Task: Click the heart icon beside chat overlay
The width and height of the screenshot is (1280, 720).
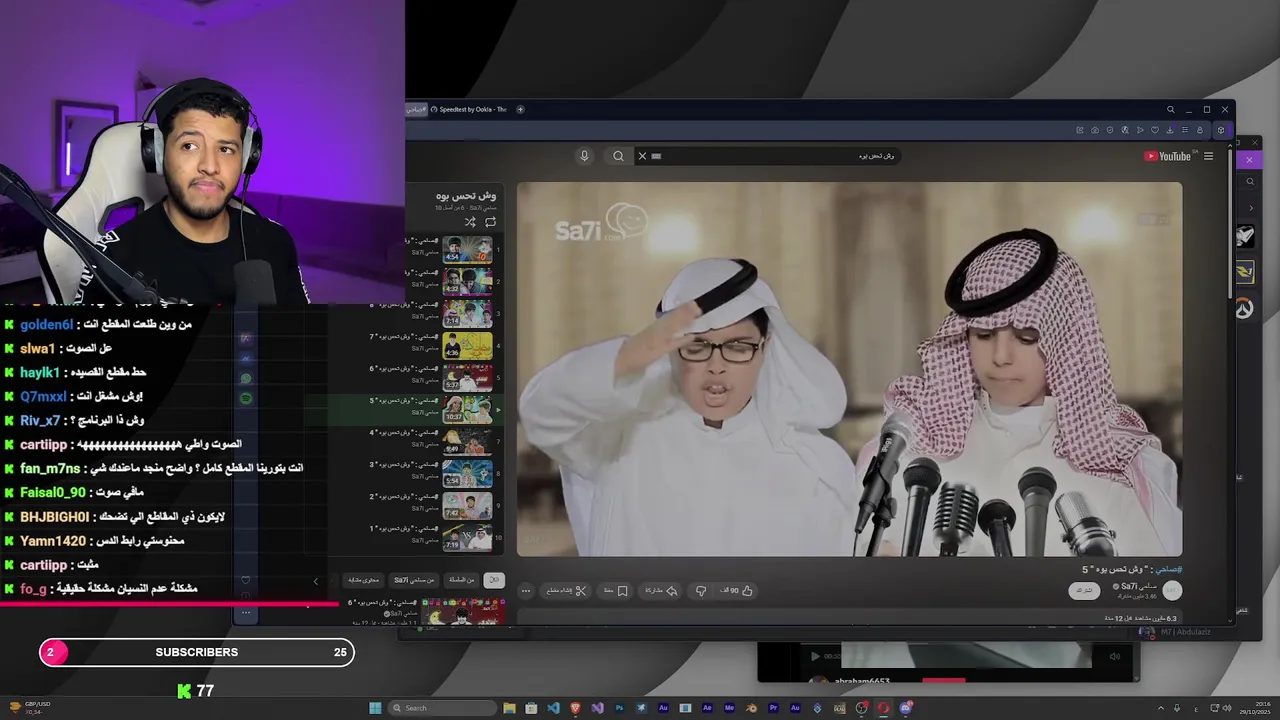Action: (246, 581)
